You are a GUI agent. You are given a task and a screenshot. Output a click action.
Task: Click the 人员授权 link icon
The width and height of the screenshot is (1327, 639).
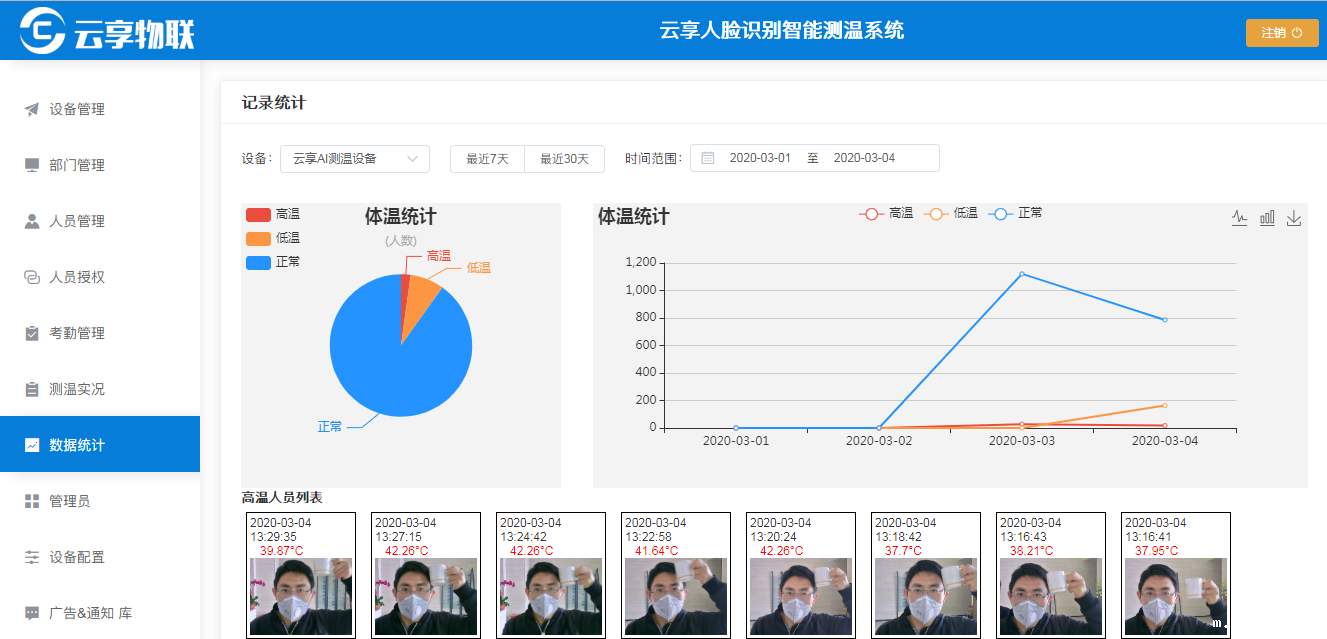32,277
